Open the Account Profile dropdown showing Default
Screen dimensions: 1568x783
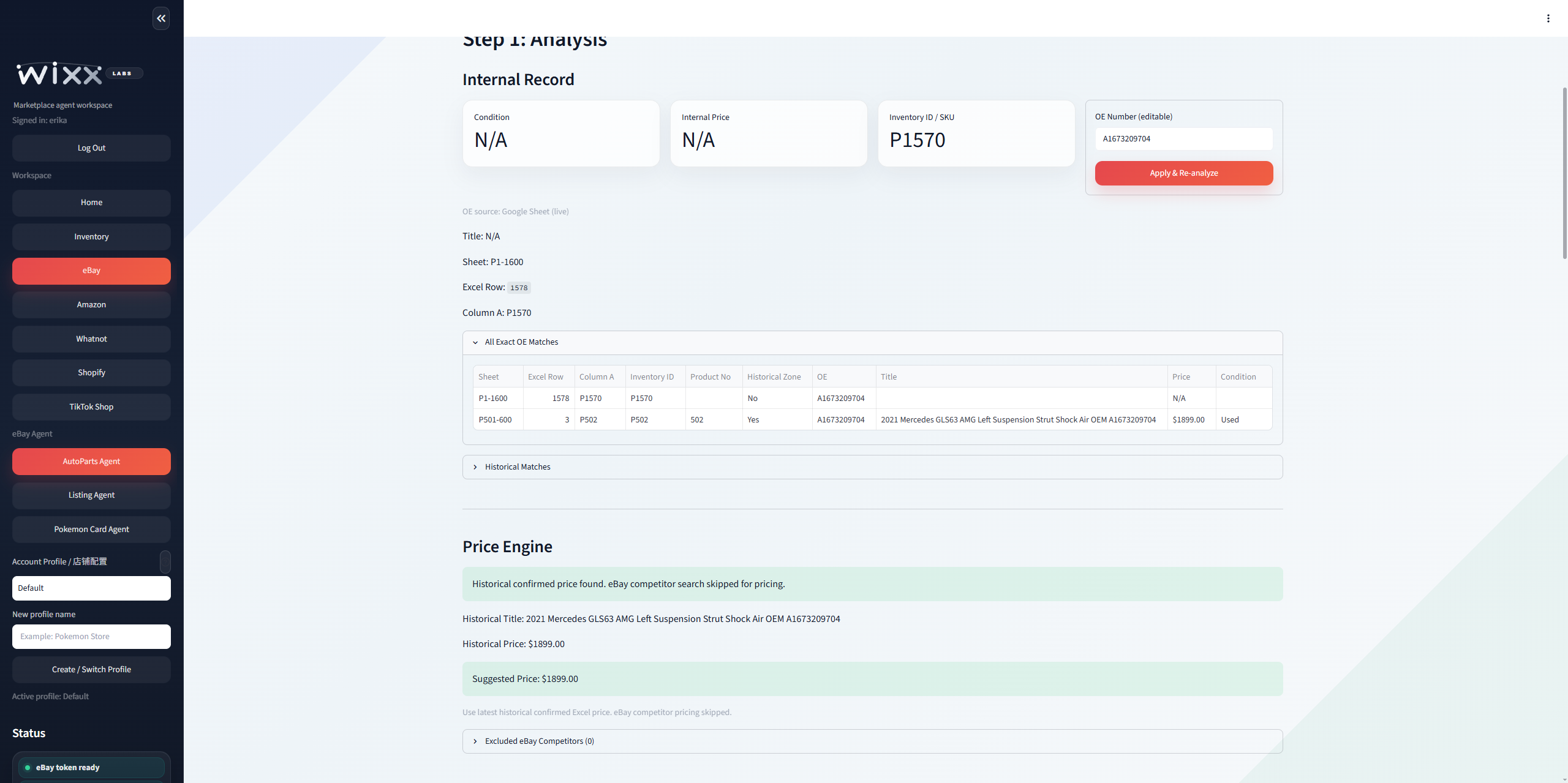[x=91, y=588]
